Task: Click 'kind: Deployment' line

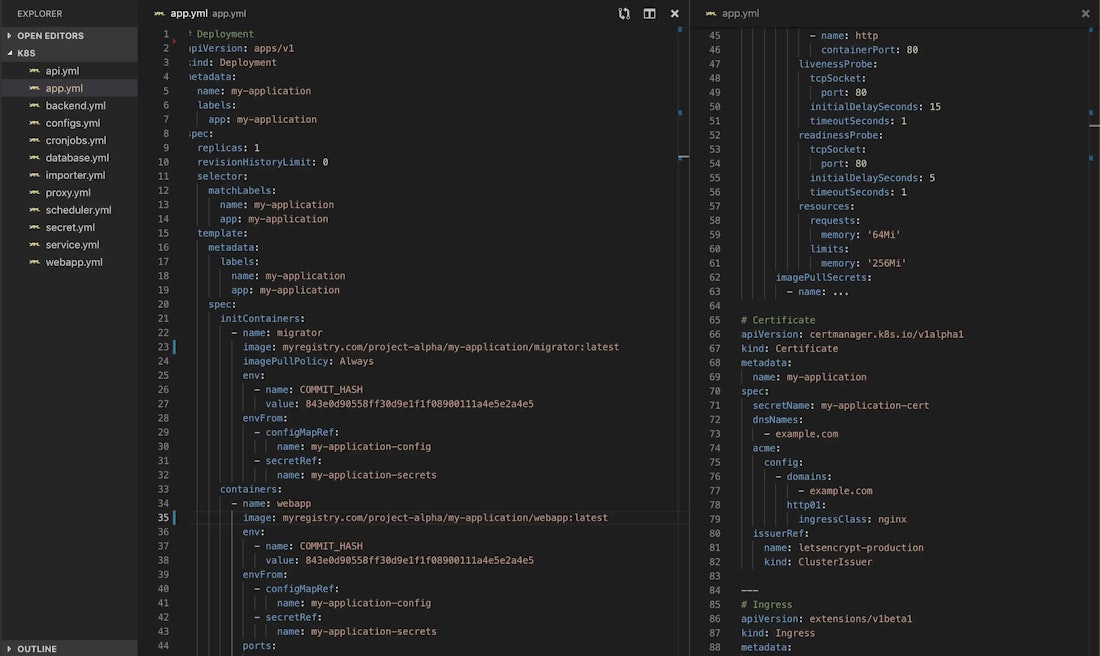Action: [233, 62]
